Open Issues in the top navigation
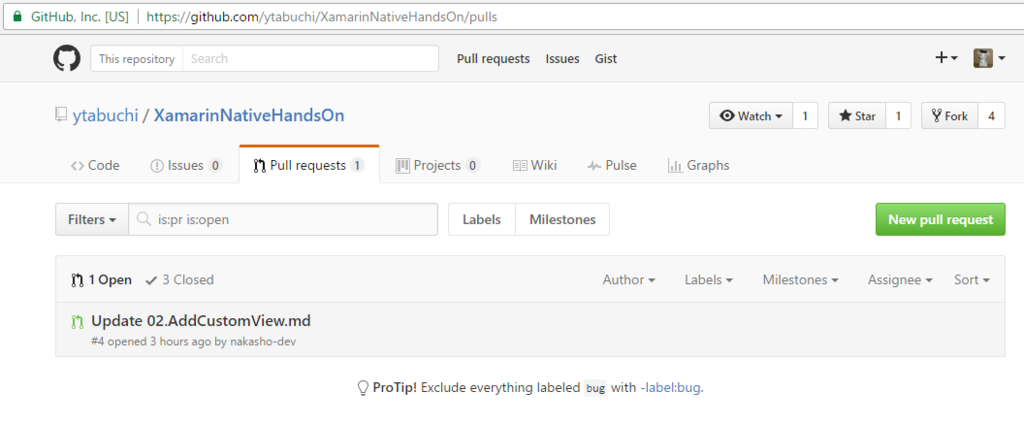The width and height of the screenshot is (1024, 424). pyautogui.click(x=562, y=59)
